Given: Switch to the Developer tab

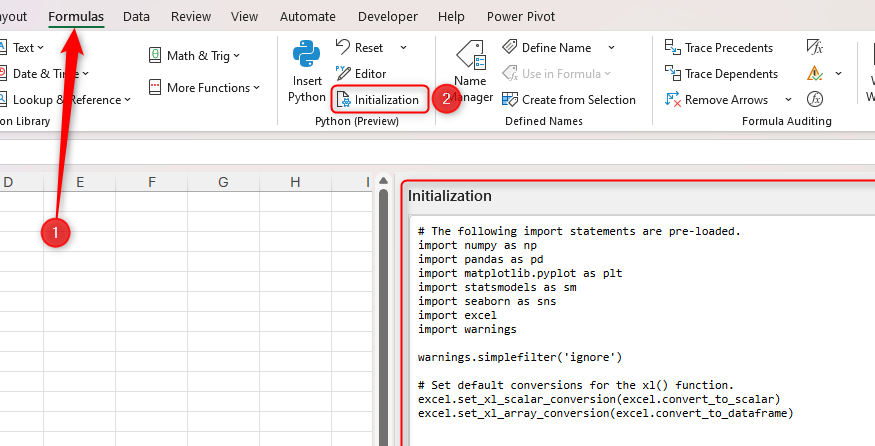Looking at the screenshot, I should coord(387,17).
